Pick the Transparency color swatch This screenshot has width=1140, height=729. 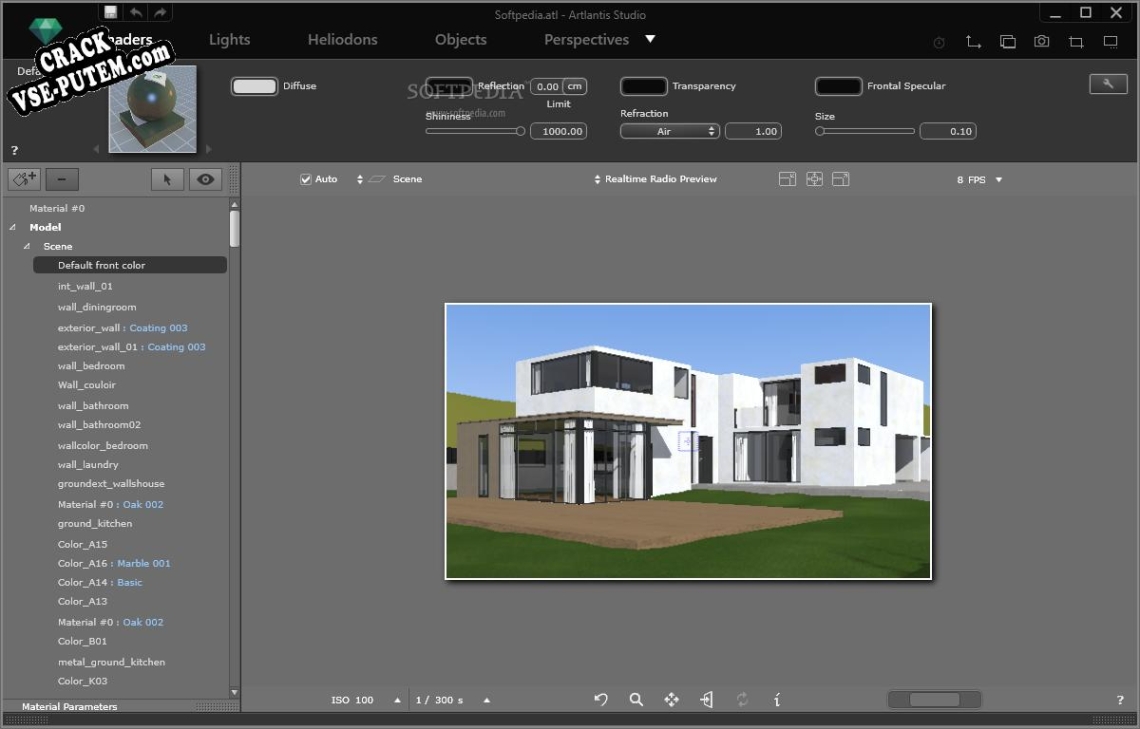tap(643, 86)
